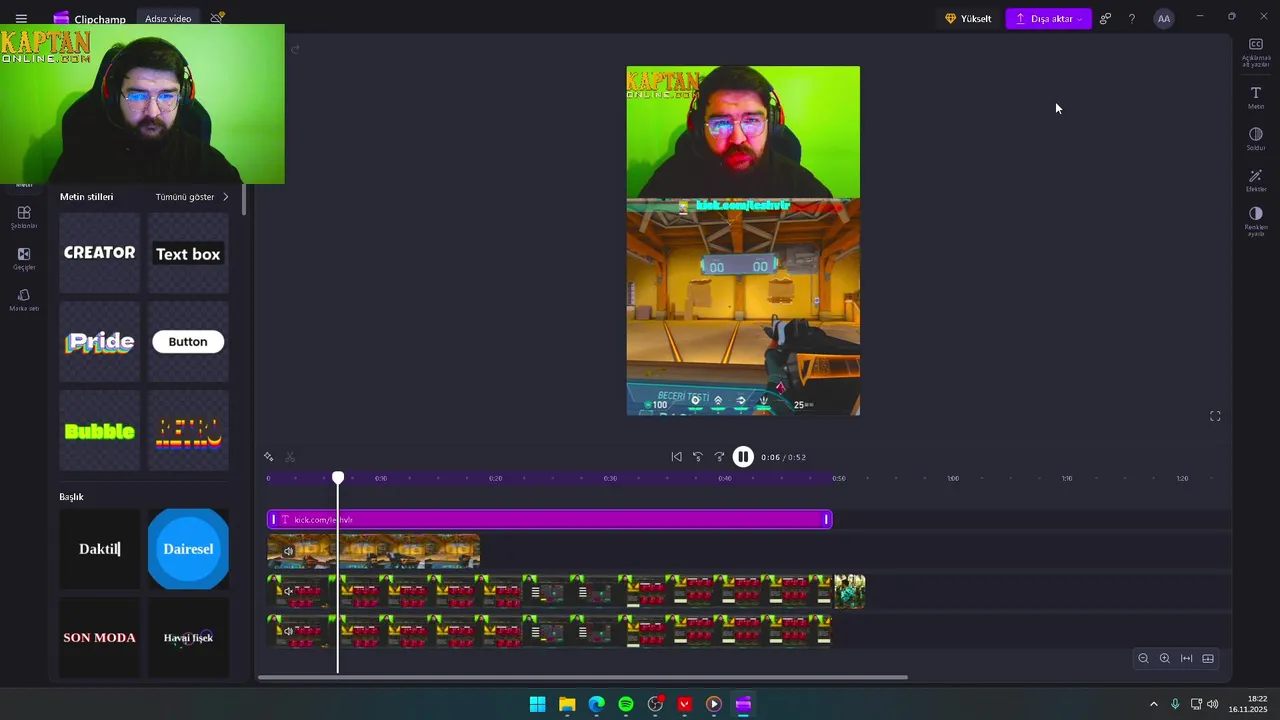Open the Şablonlar templates sidebar tab
This screenshot has height=720, width=1280.
click(24, 217)
